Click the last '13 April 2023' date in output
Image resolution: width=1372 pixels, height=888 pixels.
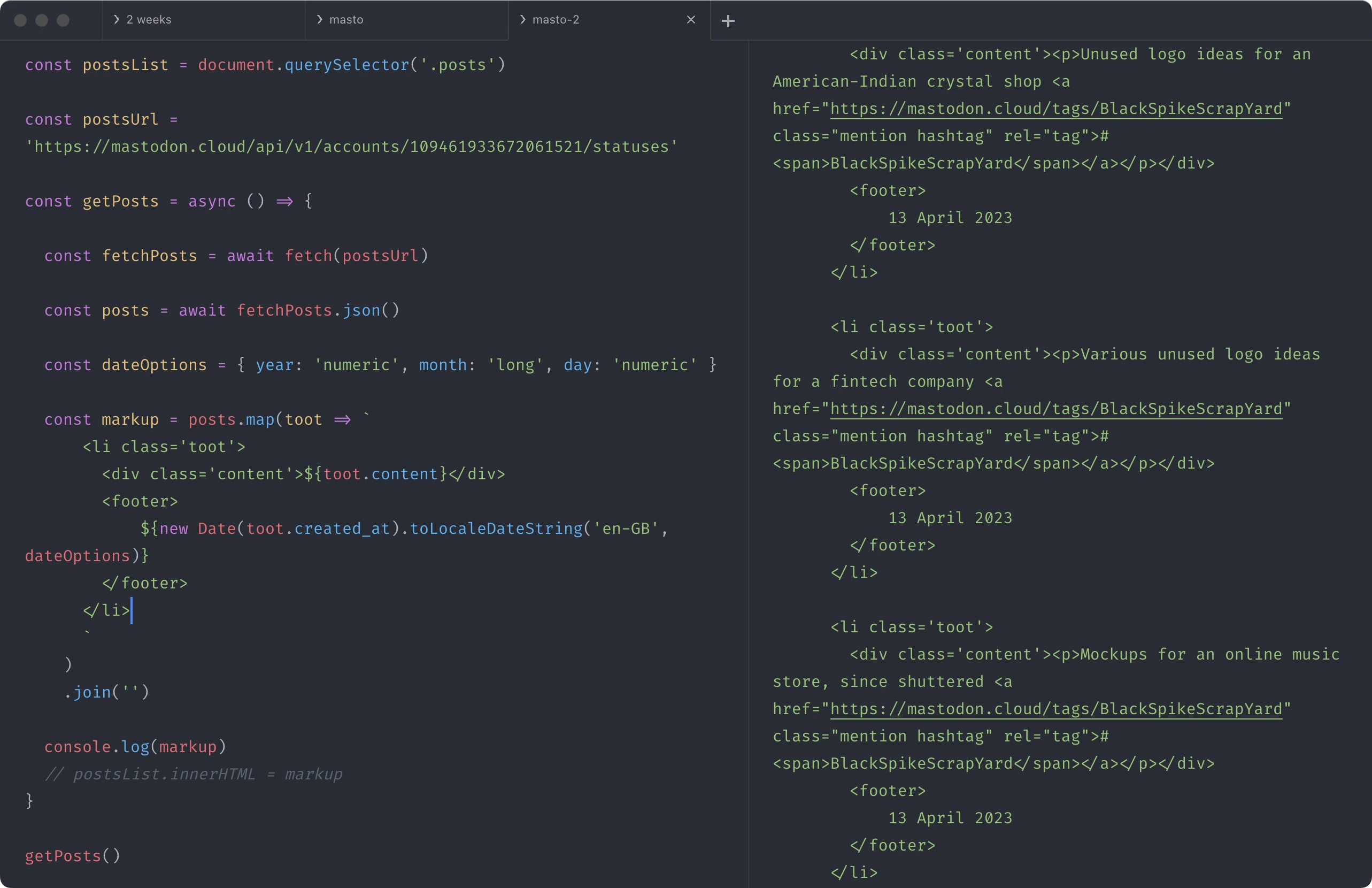(950, 818)
